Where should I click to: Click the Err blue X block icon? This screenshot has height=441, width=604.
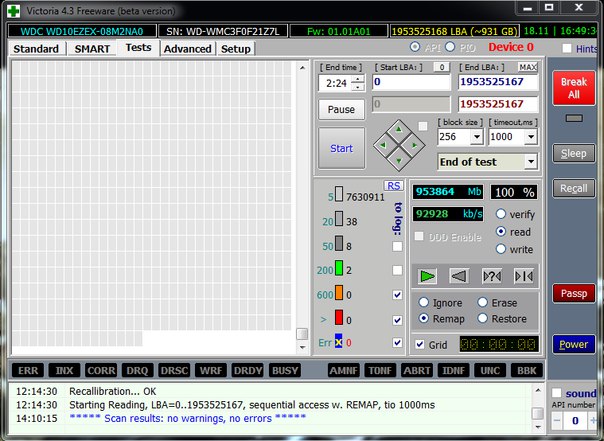[x=339, y=342]
